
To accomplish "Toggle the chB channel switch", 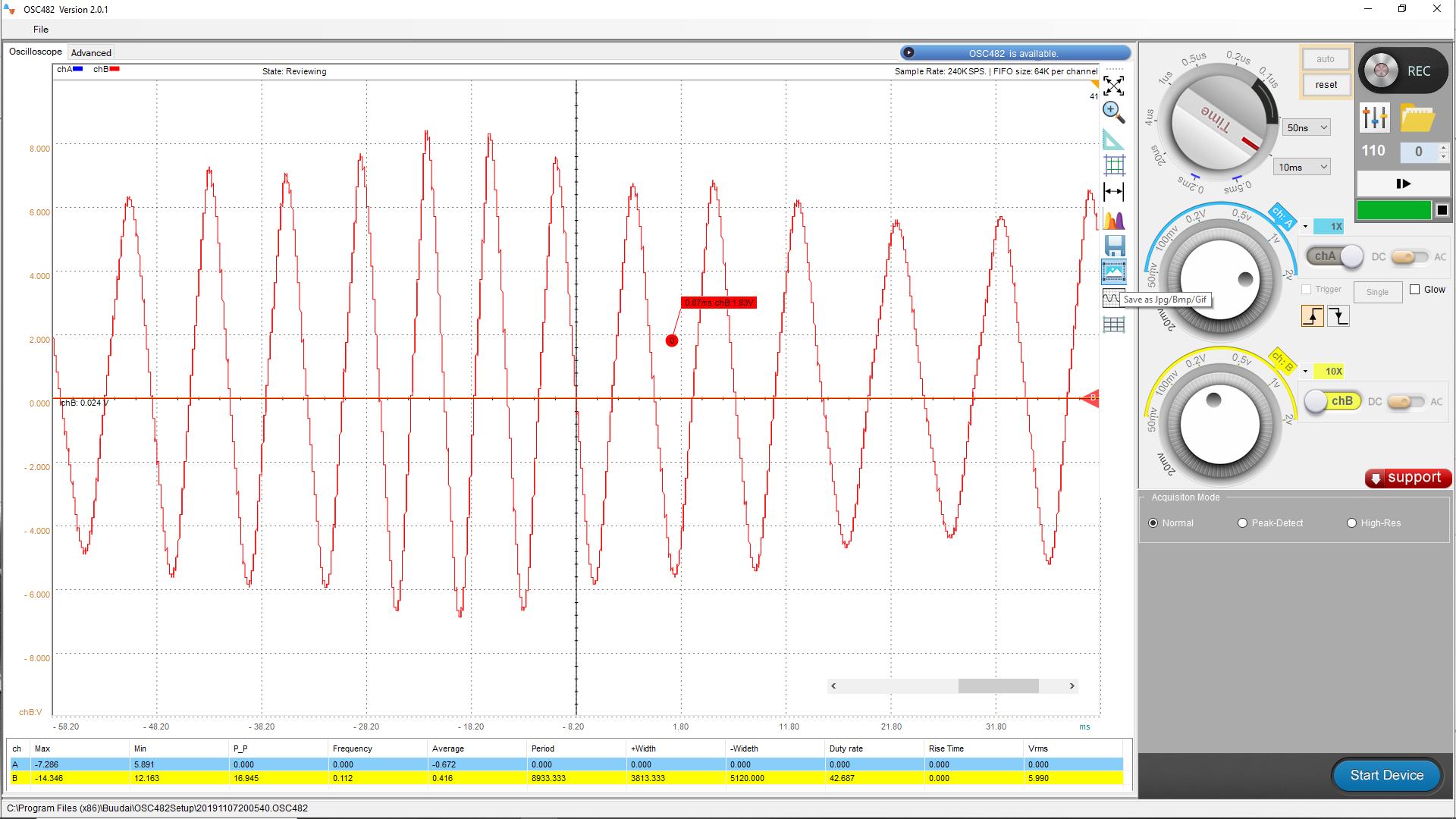I will click(1332, 401).
